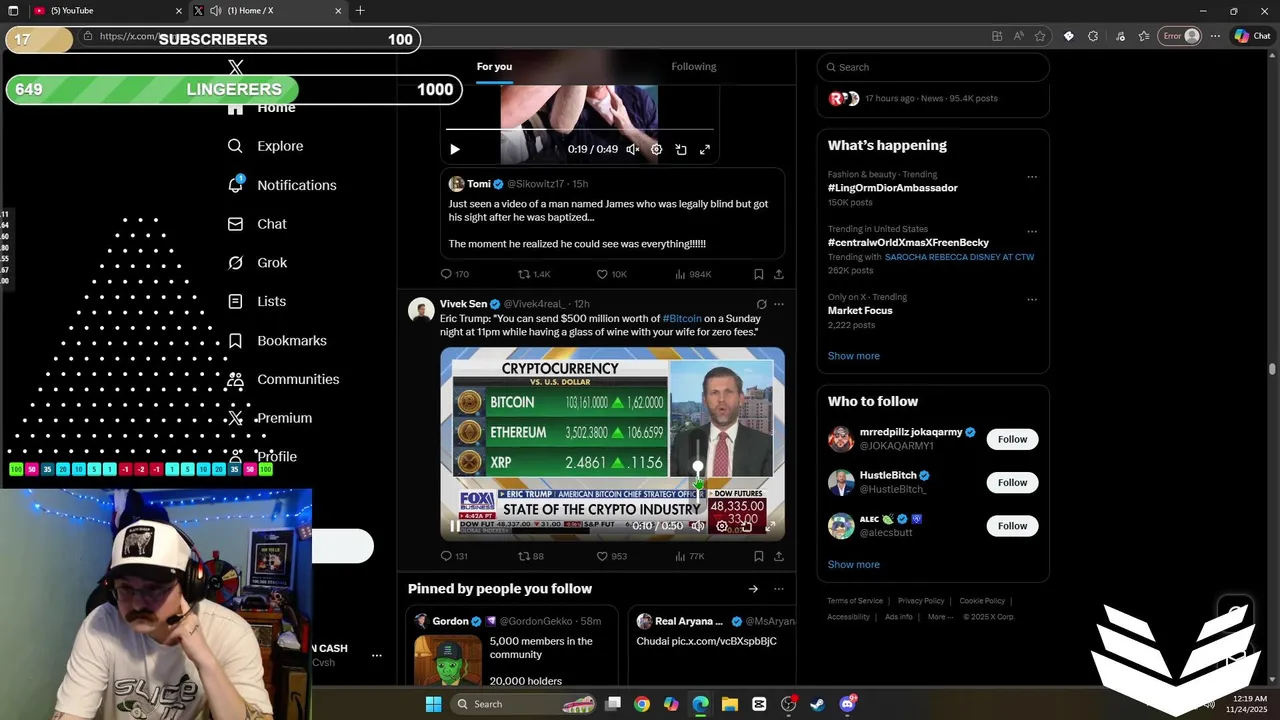The height and width of the screenshot is (720, 1280).
Task: Expand top video to fullscreen
Action: (705, 149)
